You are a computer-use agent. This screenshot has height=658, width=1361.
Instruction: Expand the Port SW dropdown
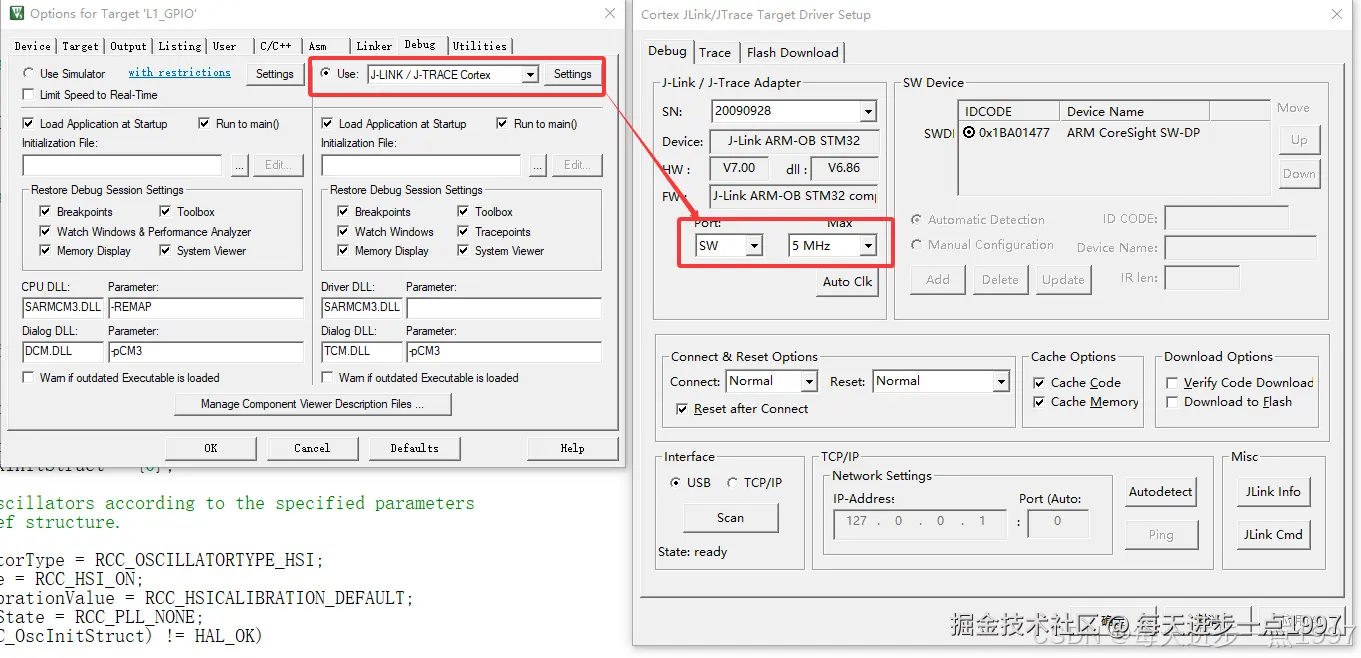pos(754,246)
